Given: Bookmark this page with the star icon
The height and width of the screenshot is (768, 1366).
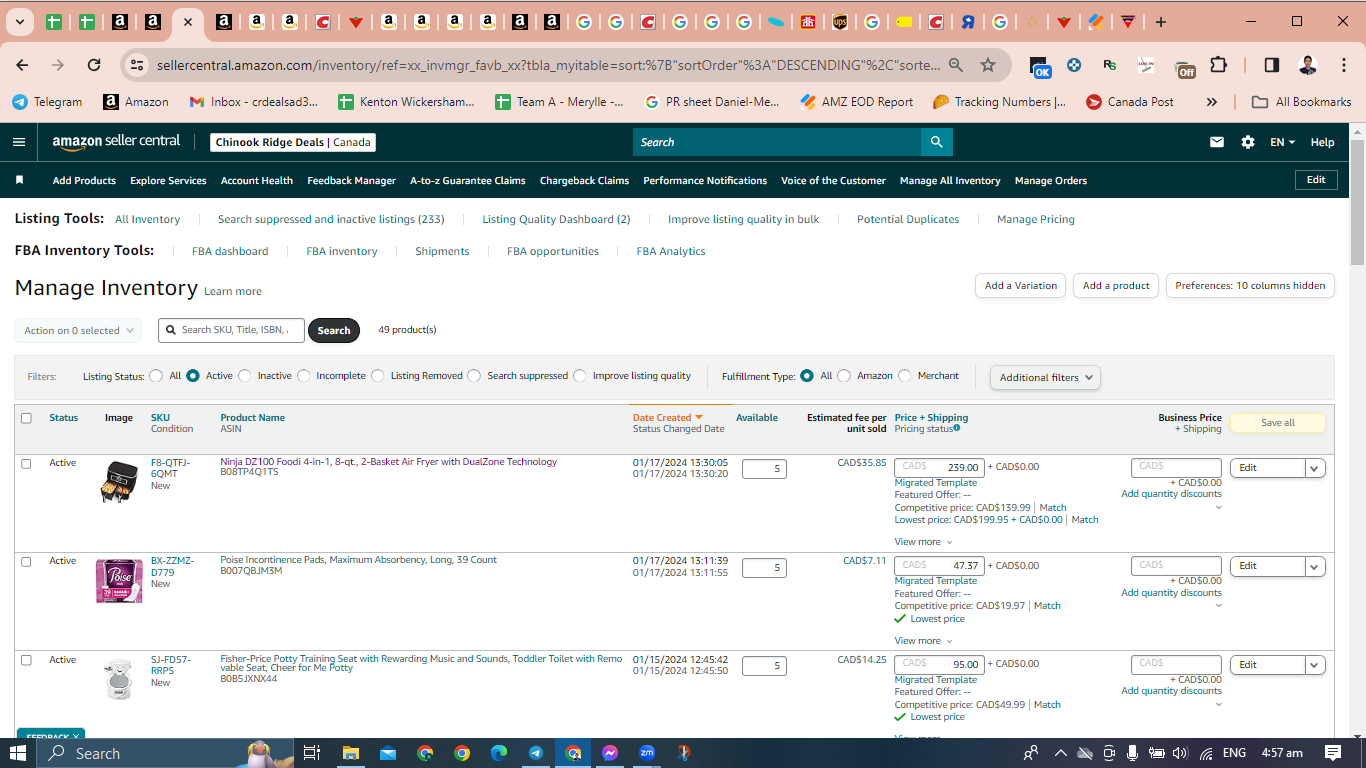Looking at the screenshot, I should coord(988,65).
